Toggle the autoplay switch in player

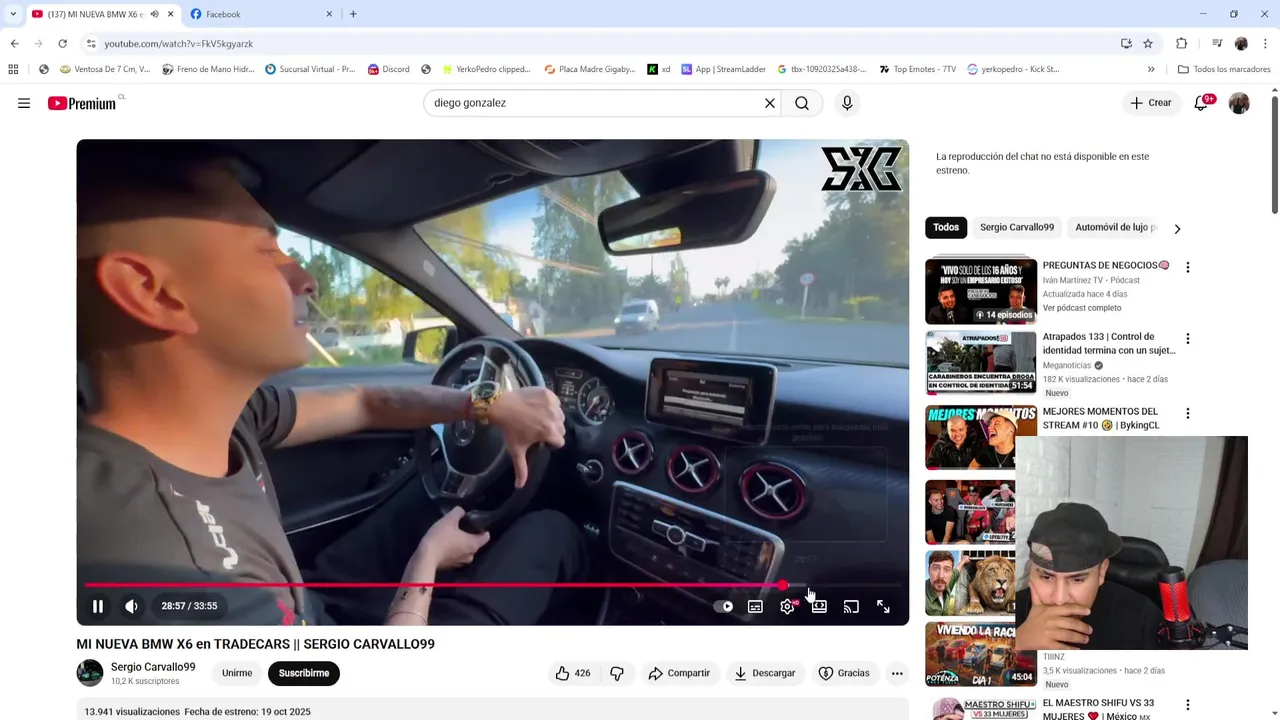[723, 606]
